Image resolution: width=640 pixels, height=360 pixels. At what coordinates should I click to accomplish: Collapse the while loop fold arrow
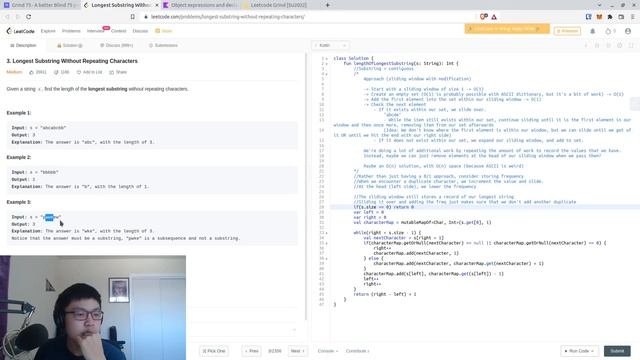tap(327, 233)
